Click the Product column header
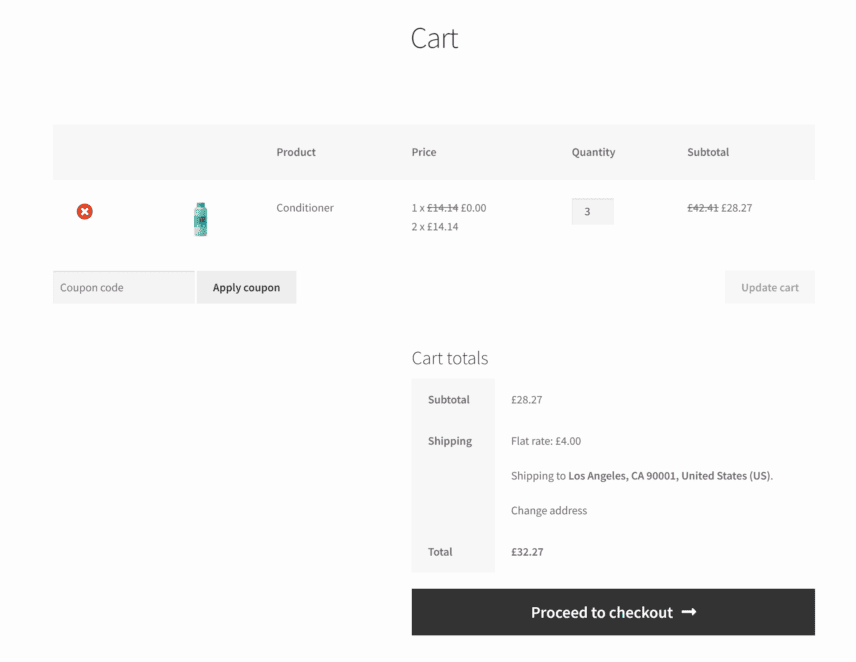 (x=296, y=152)
